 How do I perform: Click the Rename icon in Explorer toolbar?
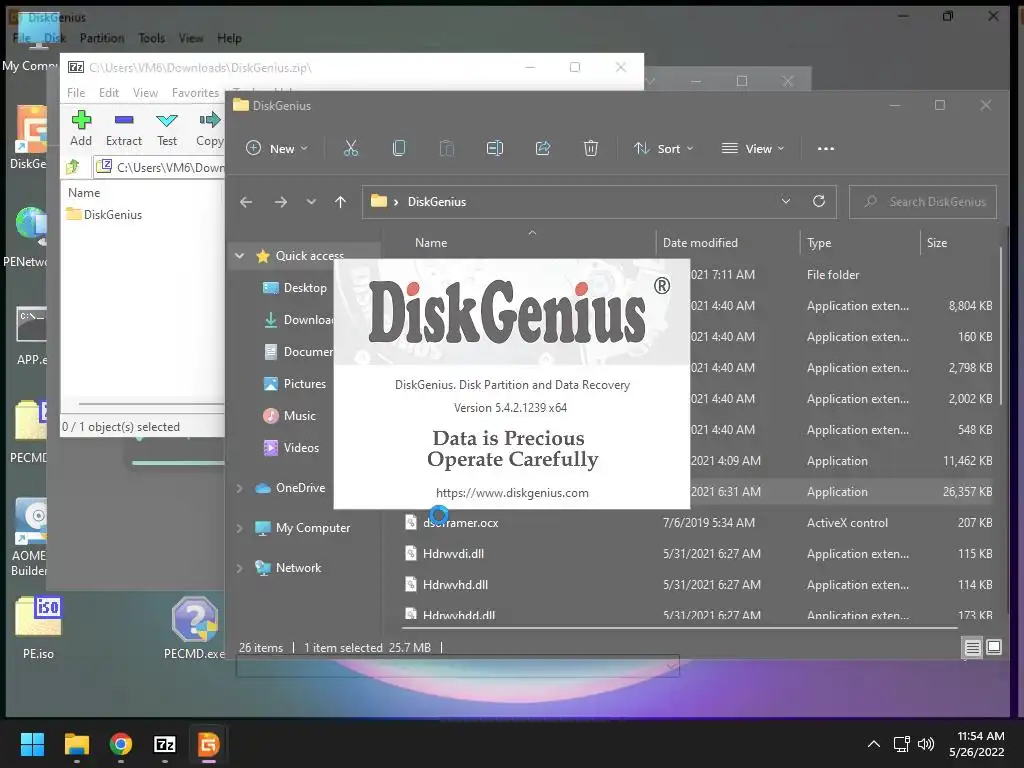point(494,148)
